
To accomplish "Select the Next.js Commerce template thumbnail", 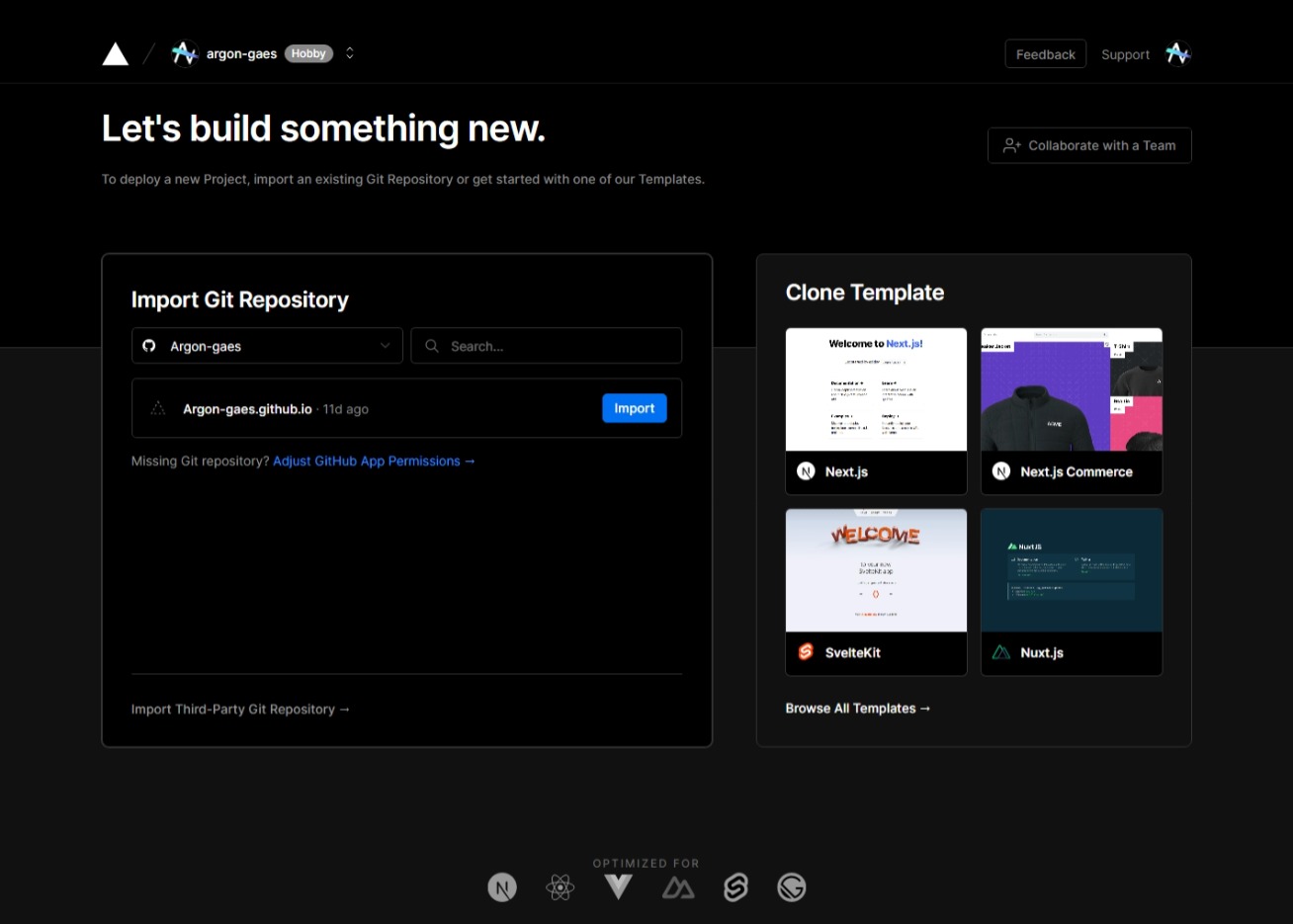I will coord(1072,389).
